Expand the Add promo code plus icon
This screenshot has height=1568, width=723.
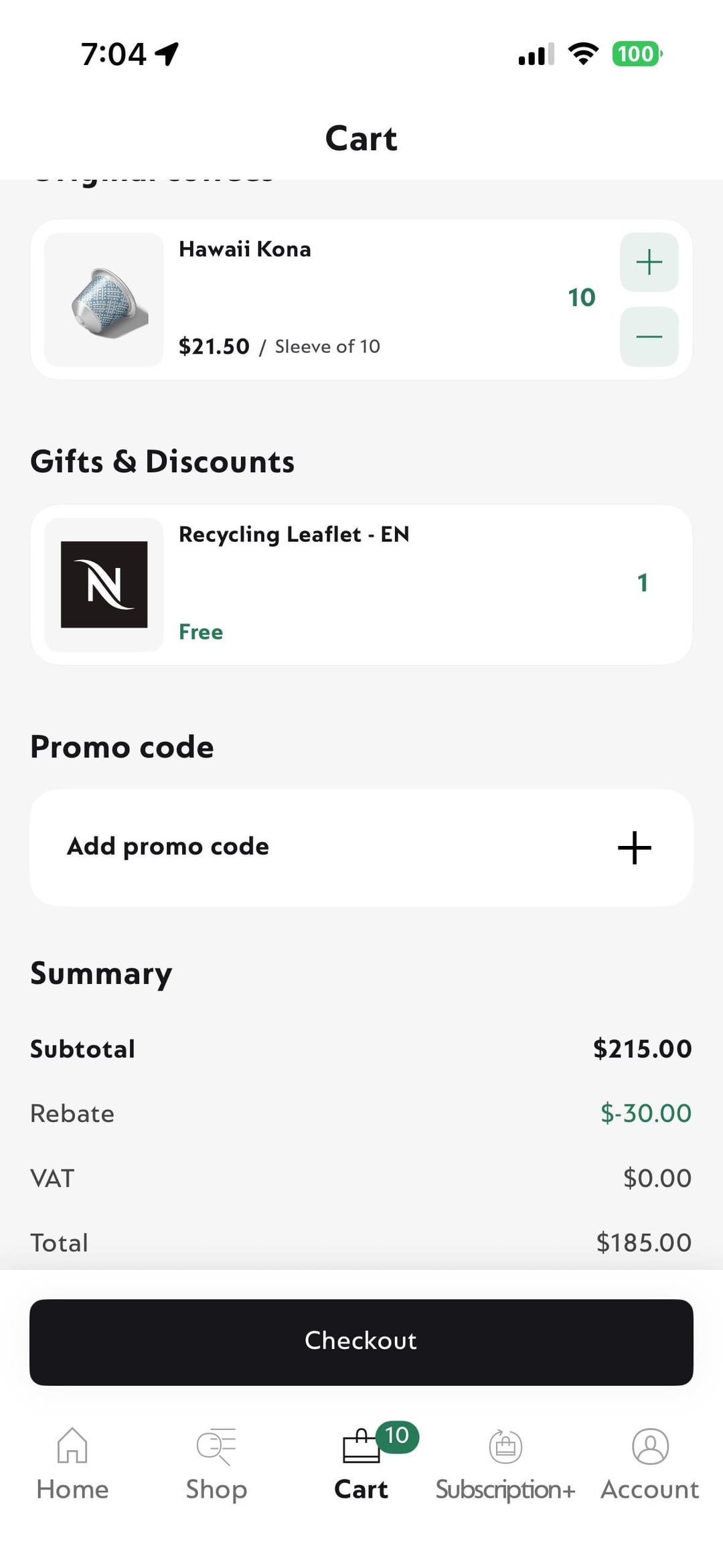coord(634,848)
